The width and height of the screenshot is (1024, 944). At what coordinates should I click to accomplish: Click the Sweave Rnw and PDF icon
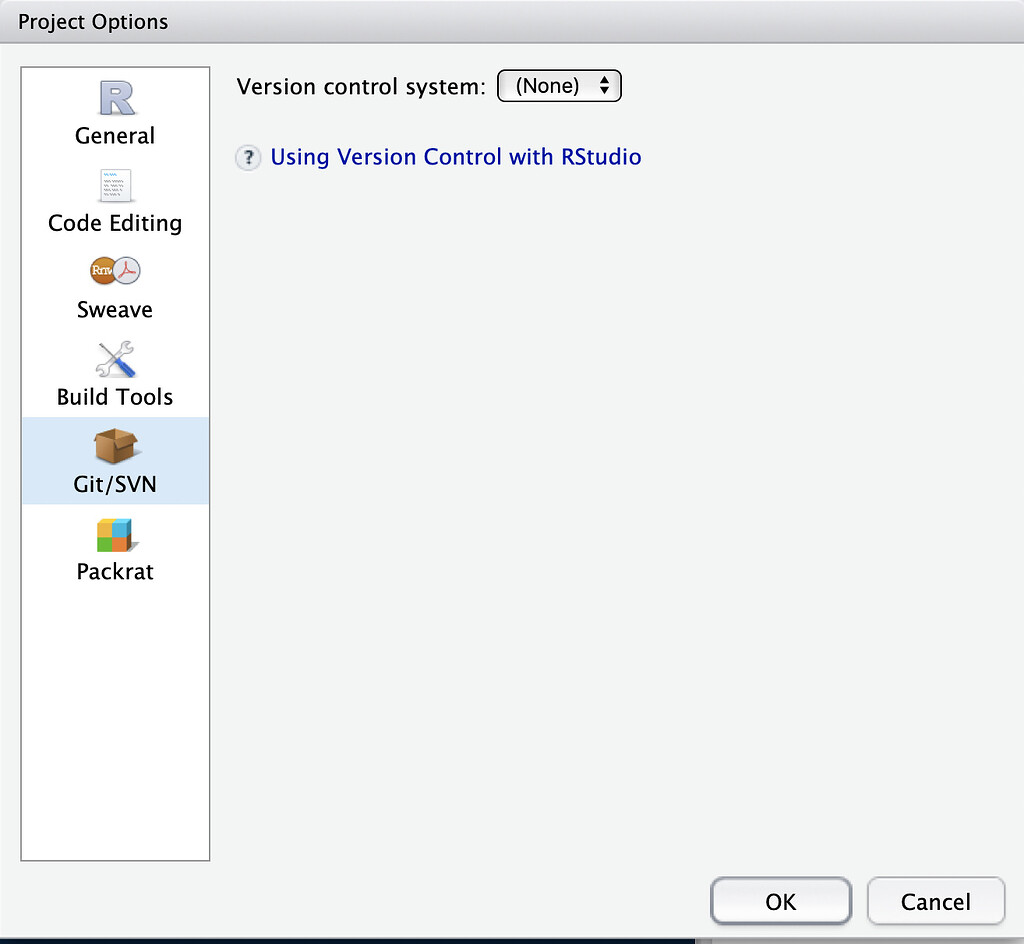pyautogui.click(x=116, y=271)
